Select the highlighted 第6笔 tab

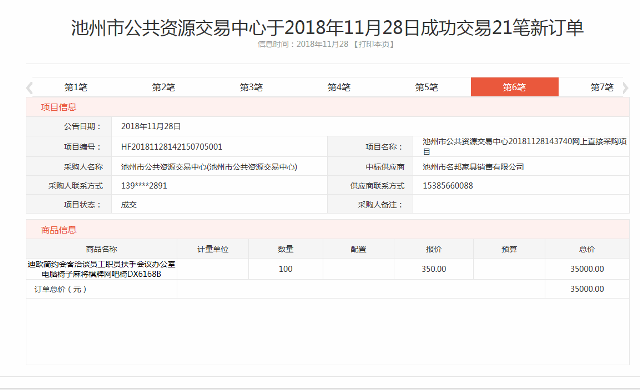tap(515, 87)
